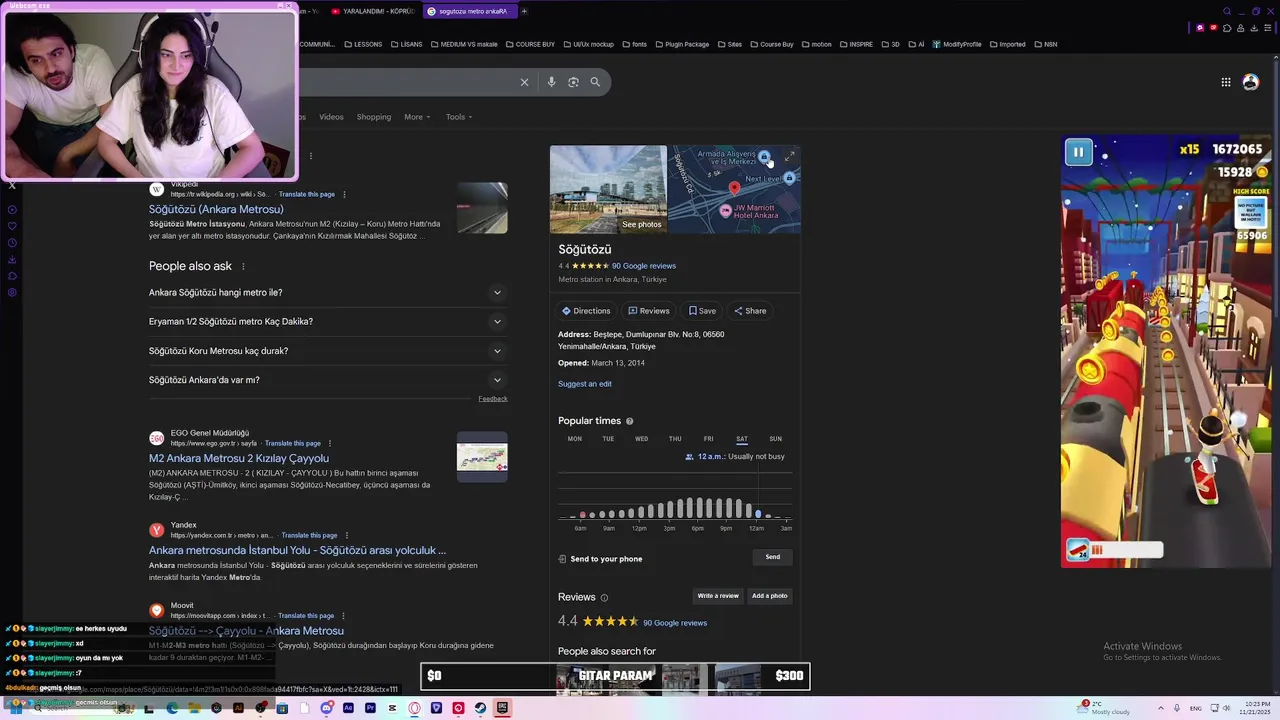Open the Tools dropdown
The height and width of the screenshot is (720, 1280).
pos(459,117)
